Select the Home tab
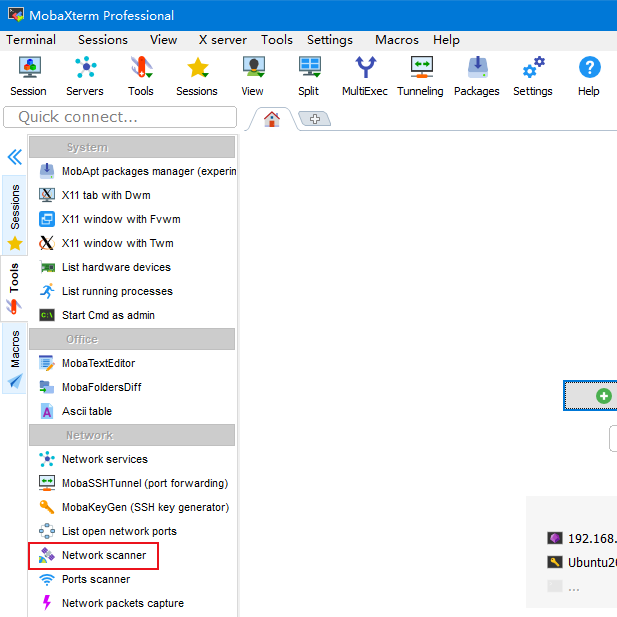Screen dimensions: 617x617 coord(272,119)
